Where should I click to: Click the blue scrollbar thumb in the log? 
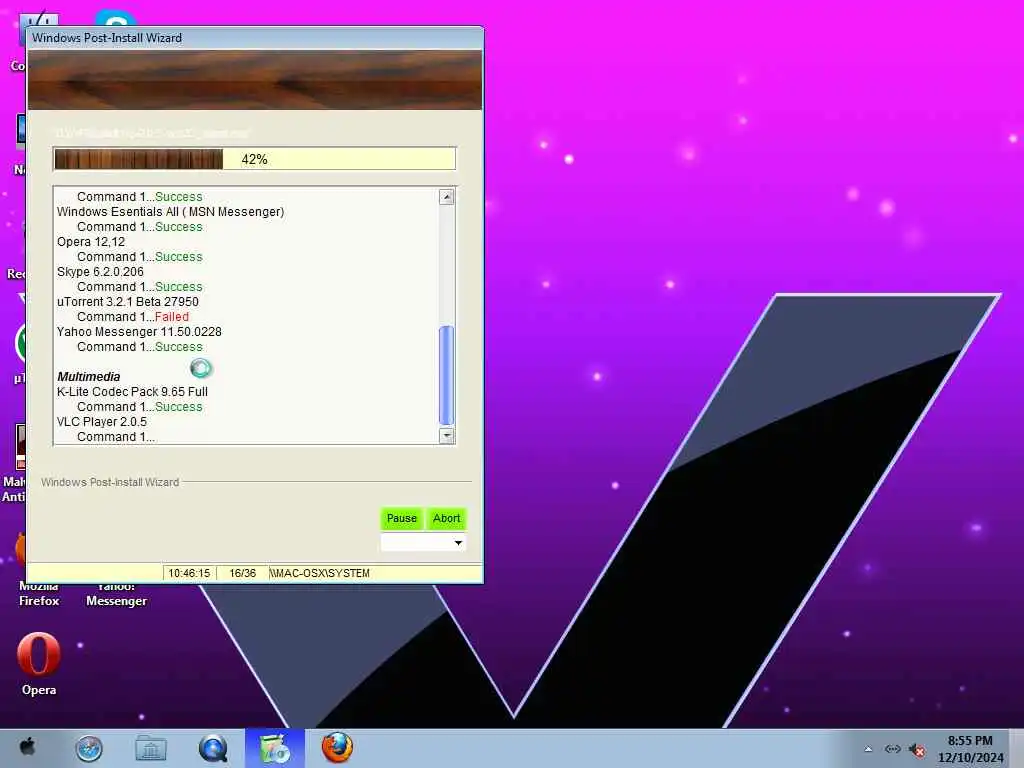pyautogui.click(x=447, y=376)
